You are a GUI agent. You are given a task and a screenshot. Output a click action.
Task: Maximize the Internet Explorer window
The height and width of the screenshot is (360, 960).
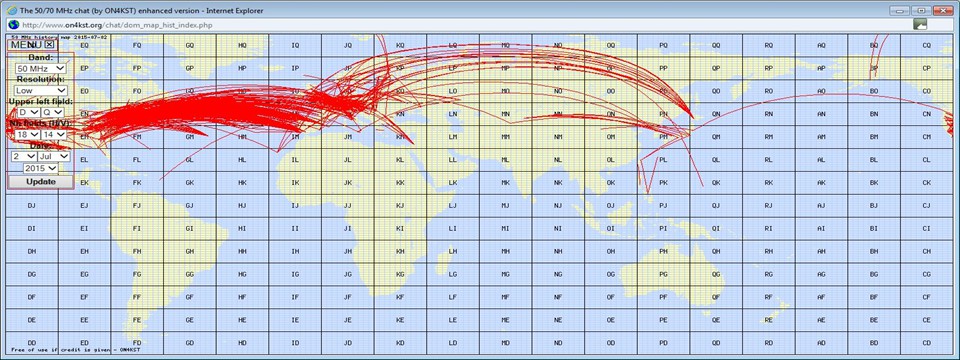click(920, 10)
